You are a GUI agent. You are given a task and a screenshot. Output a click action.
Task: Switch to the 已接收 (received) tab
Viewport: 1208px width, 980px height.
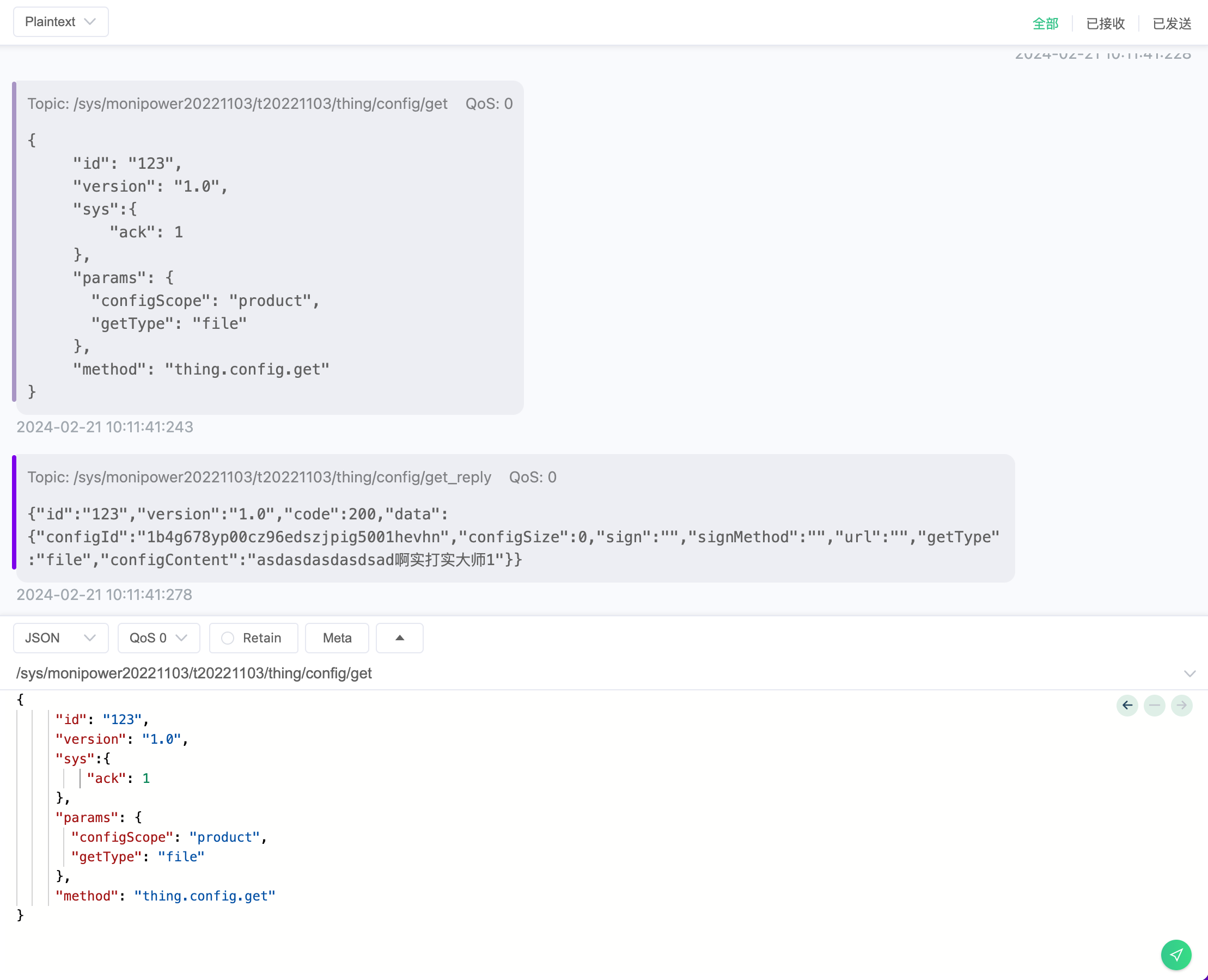1105,24
